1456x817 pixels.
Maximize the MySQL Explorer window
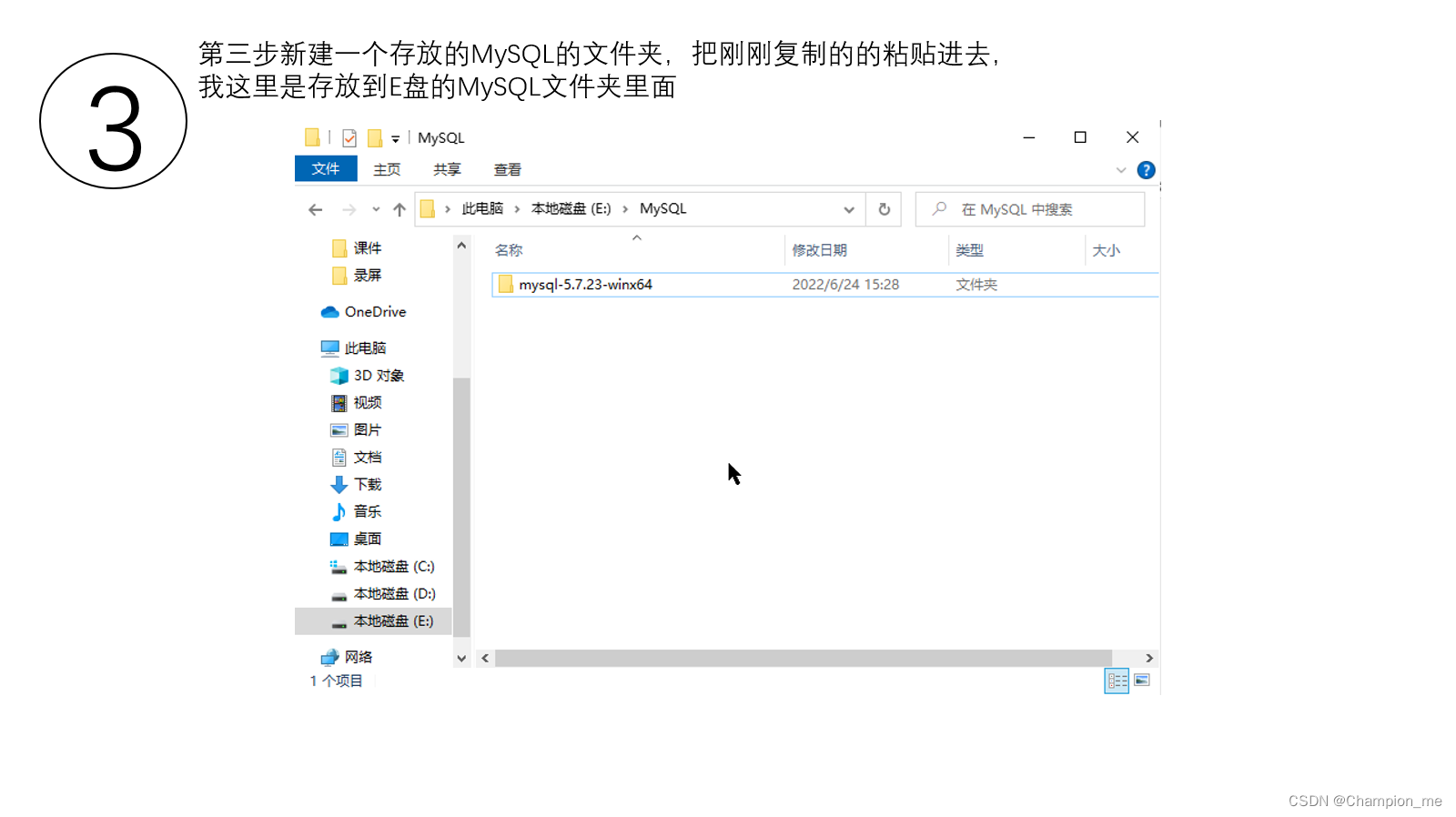[x=1080, y=137]
